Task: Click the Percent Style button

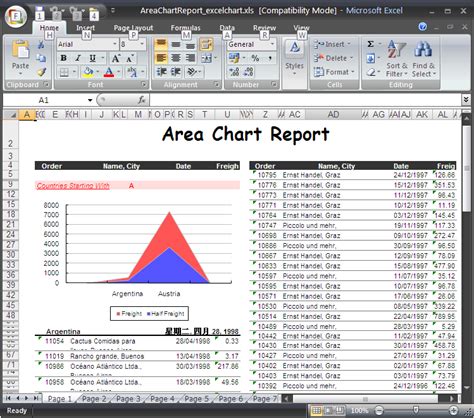Action: [255, 58]
